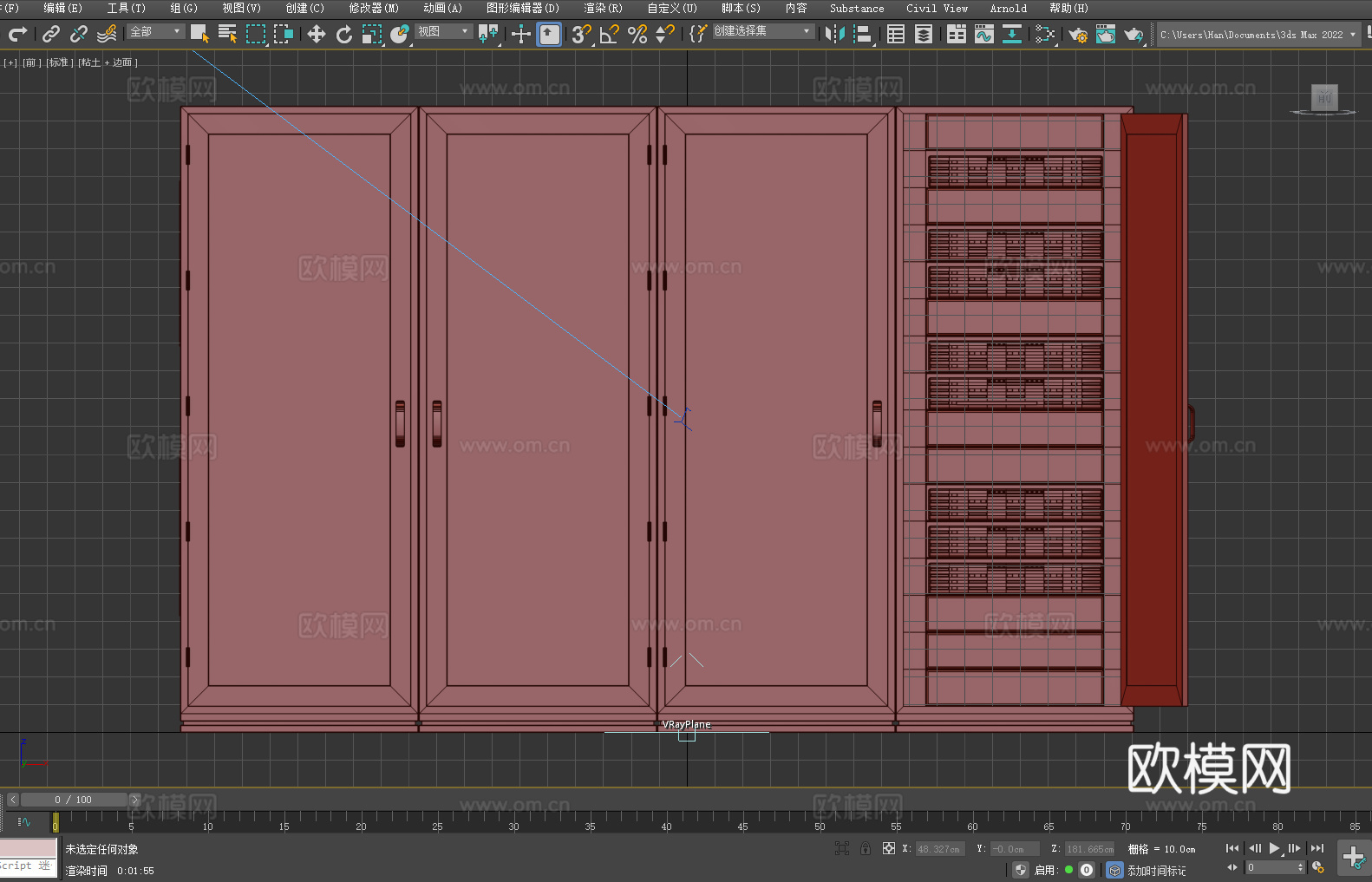The width and height of the screenshot is (1372, 882).
Task: Open the Scene Explorer toggle icon
Action: click(896, 34)
